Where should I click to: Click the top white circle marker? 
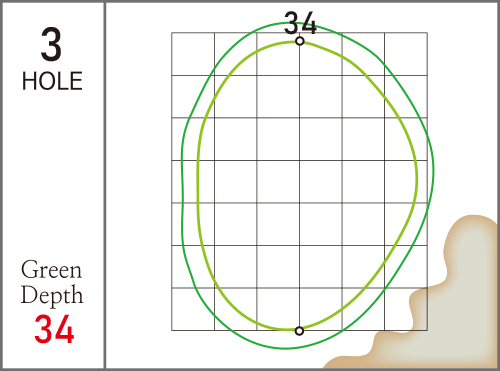[x=300, y=41]
